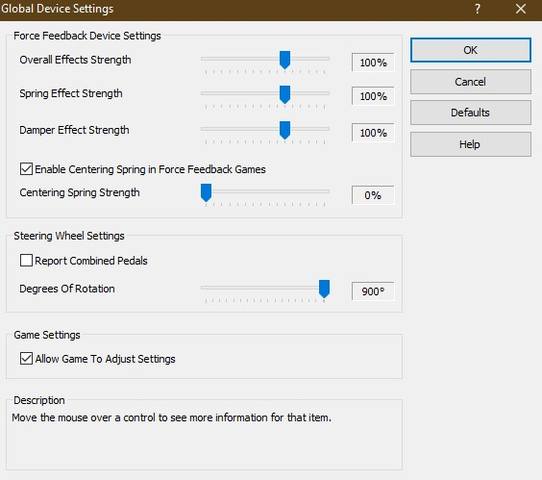Viewport: 542px width, 480px height.
Task: Click the Spring Effect Strength slider thumb
Action: click(x=285, y=95)
